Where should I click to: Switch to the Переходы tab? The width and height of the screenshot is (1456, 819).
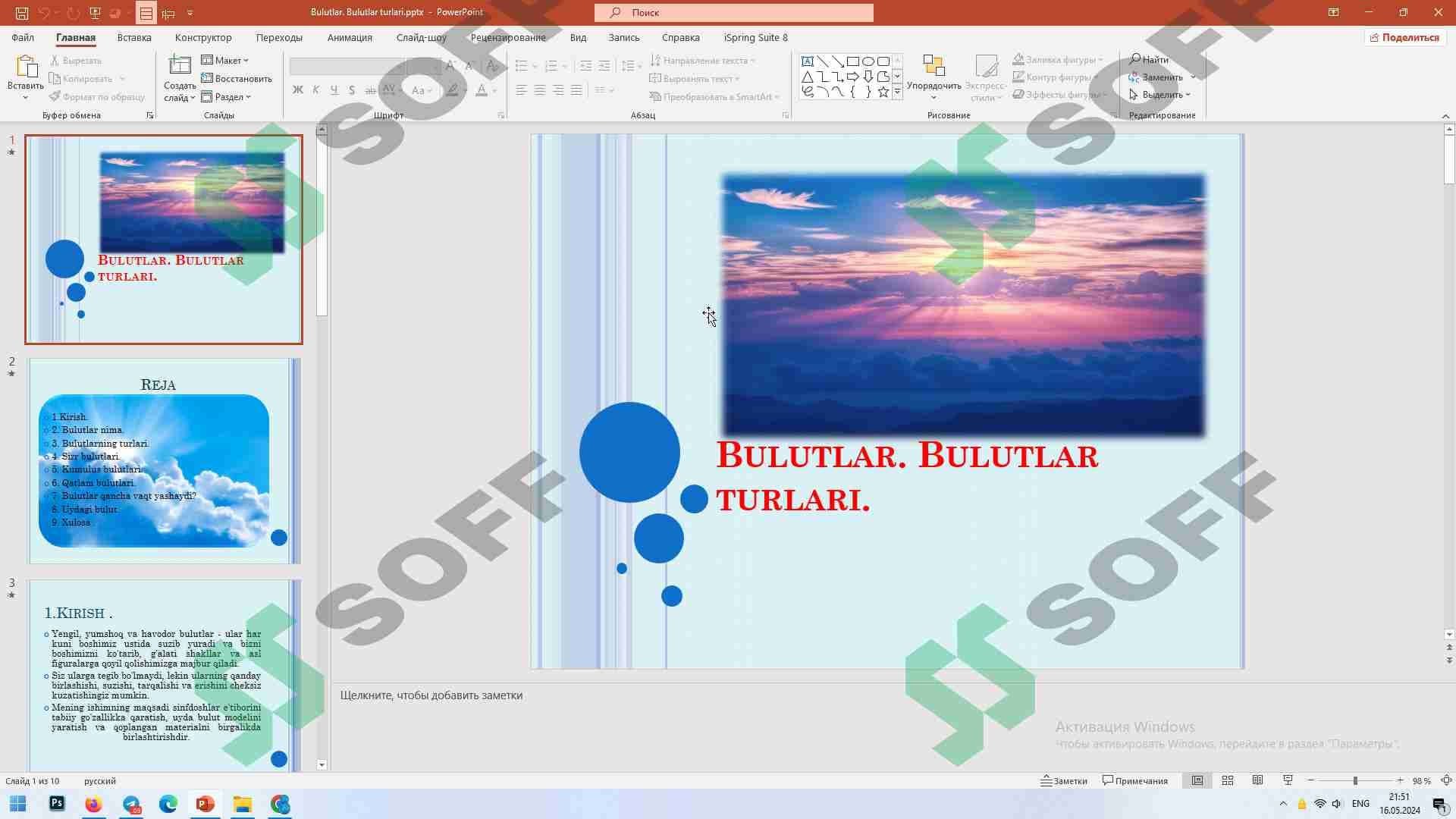(x=279, y=37)
